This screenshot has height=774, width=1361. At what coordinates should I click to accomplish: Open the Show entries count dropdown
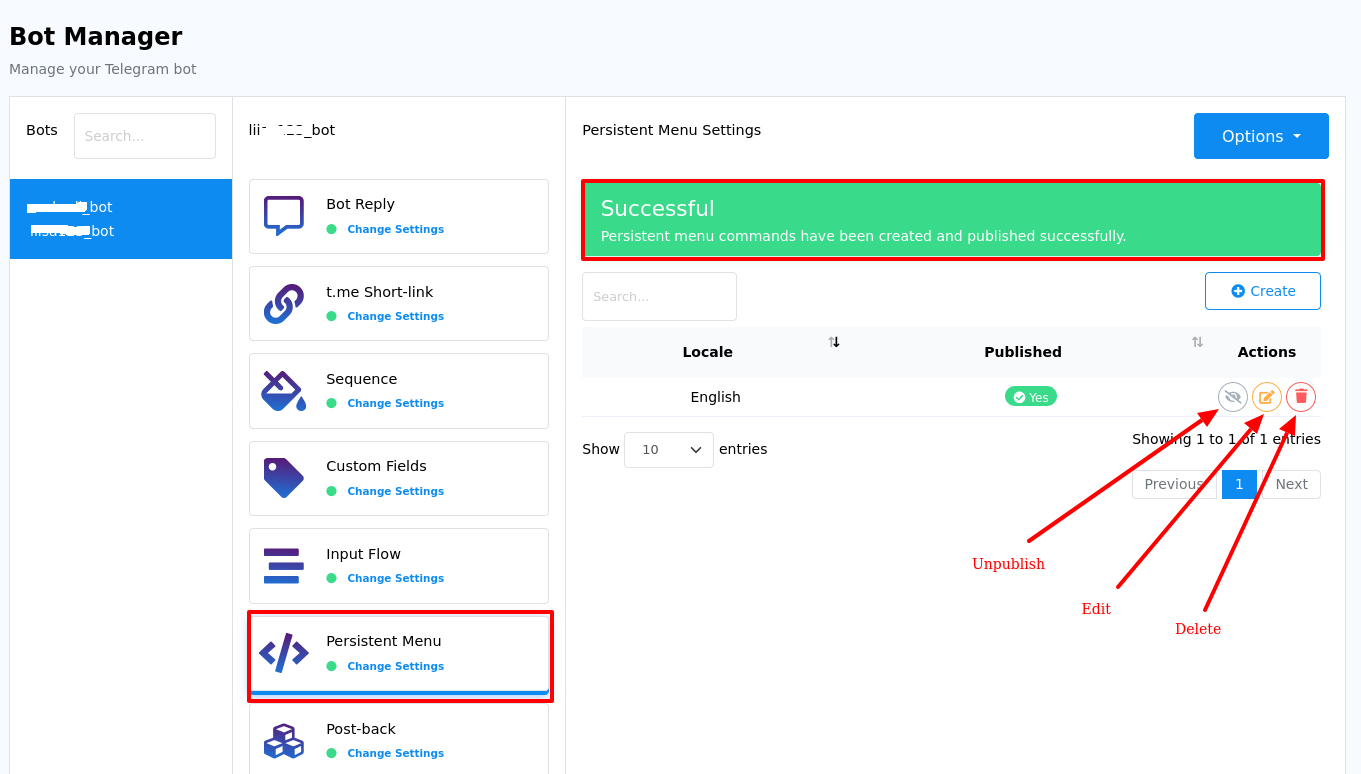coord(668,449)
